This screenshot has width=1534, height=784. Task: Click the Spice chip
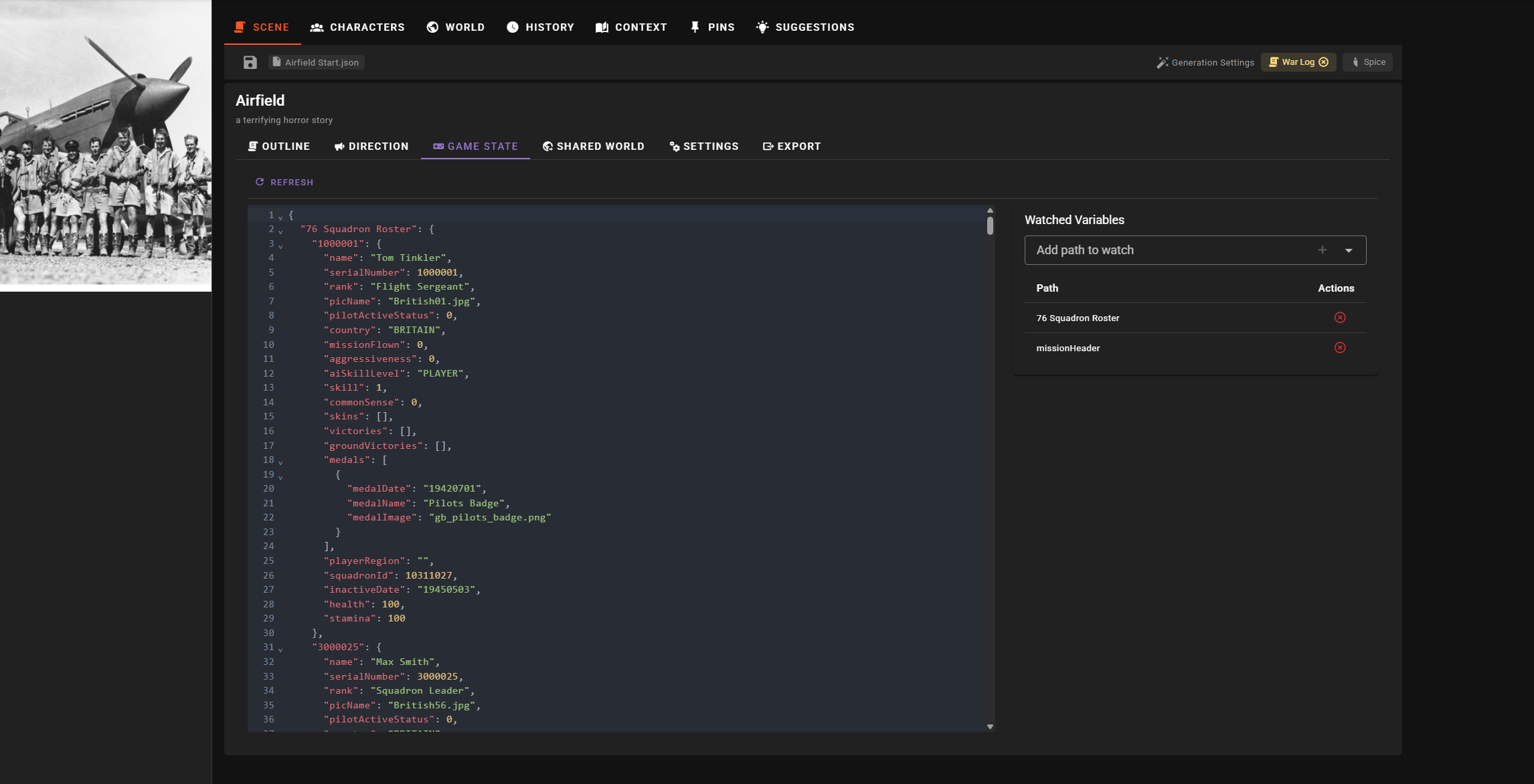pos(1367,62)
